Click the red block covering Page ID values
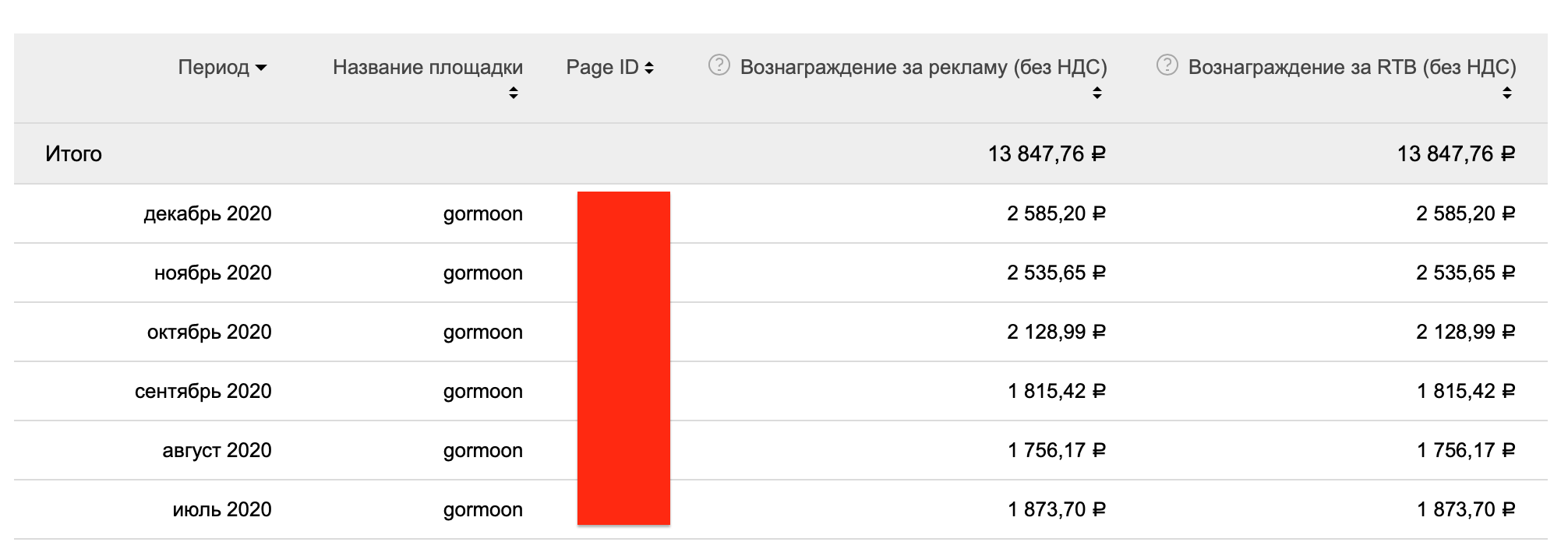 623,358
